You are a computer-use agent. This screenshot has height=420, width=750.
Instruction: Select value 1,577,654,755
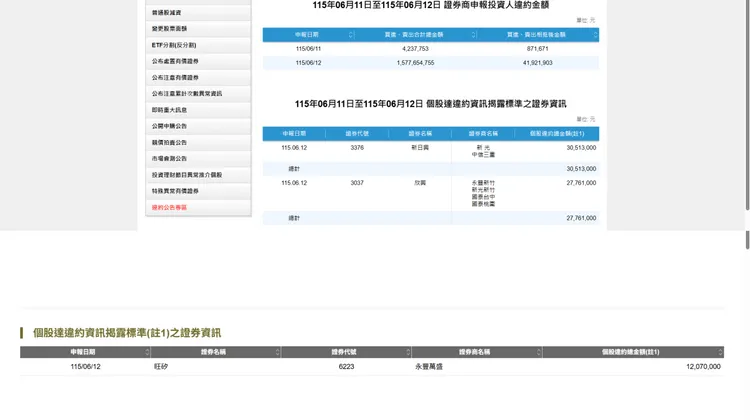click(x=416, y=63)
